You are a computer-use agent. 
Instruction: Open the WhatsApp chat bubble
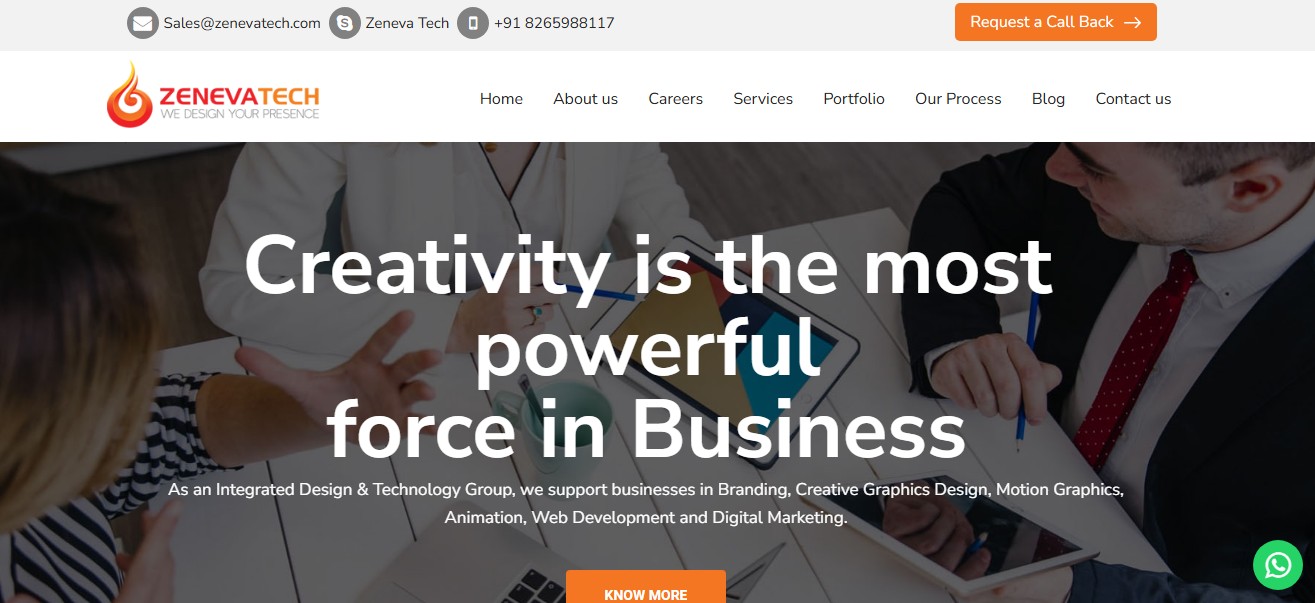click(x=1278, y=565)
